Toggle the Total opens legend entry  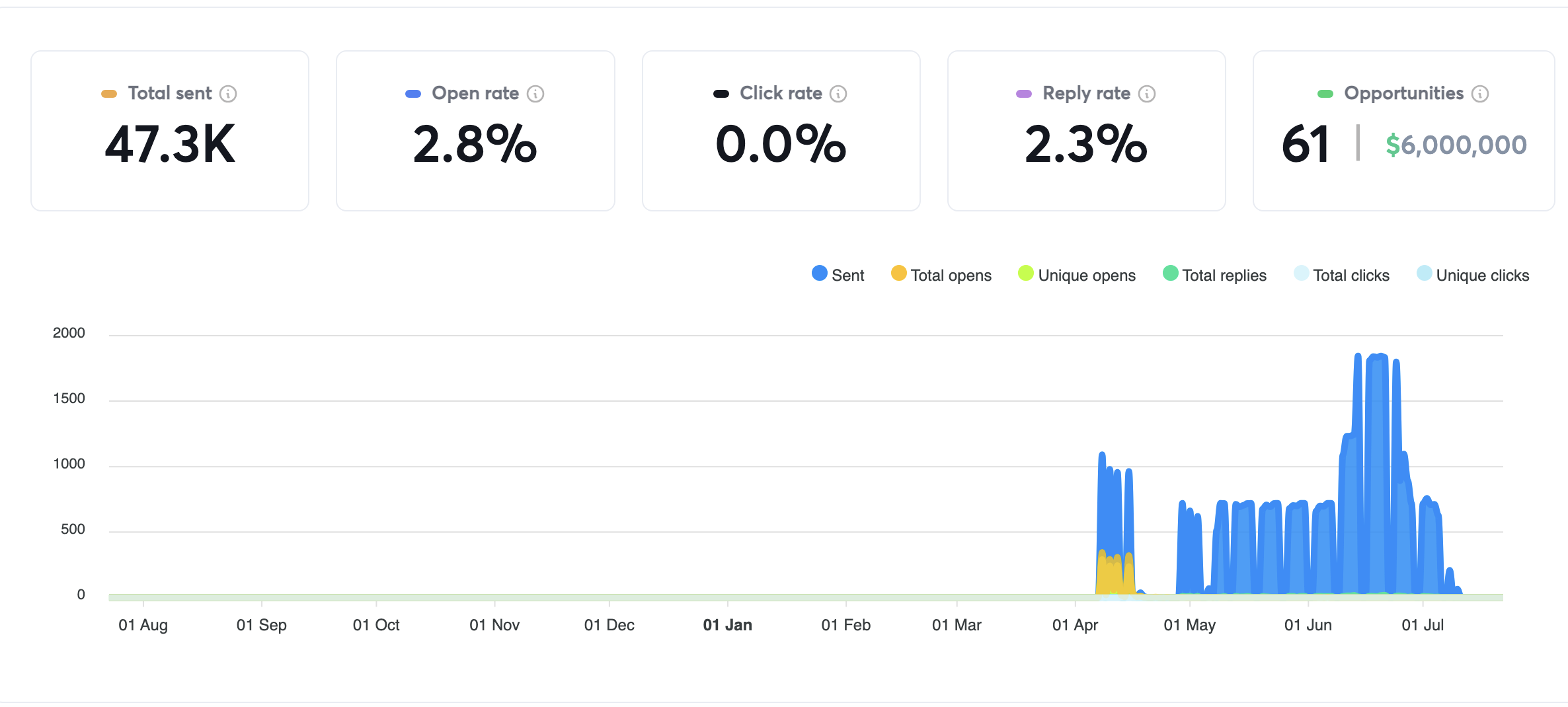pos(941,275)
